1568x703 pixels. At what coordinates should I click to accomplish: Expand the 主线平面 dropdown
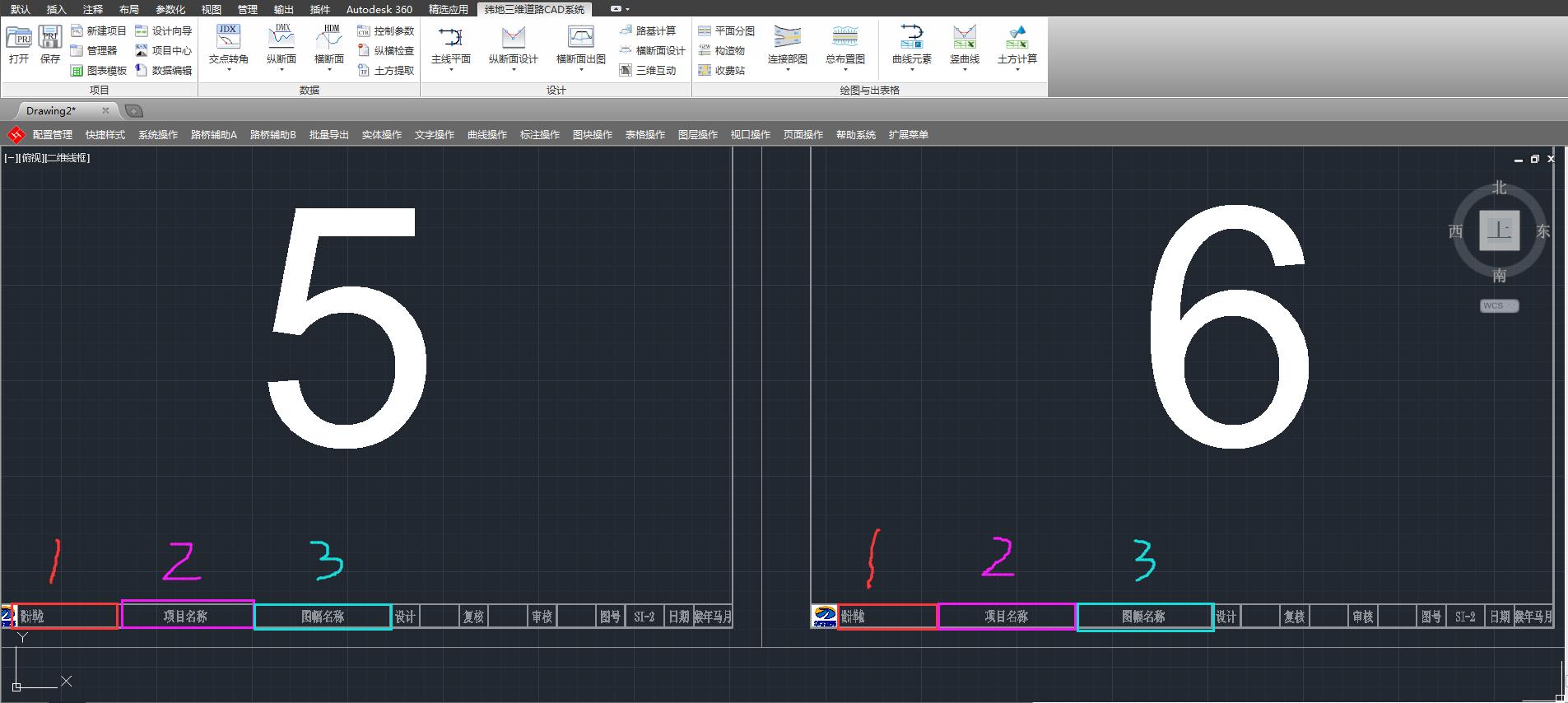[451, 69]
